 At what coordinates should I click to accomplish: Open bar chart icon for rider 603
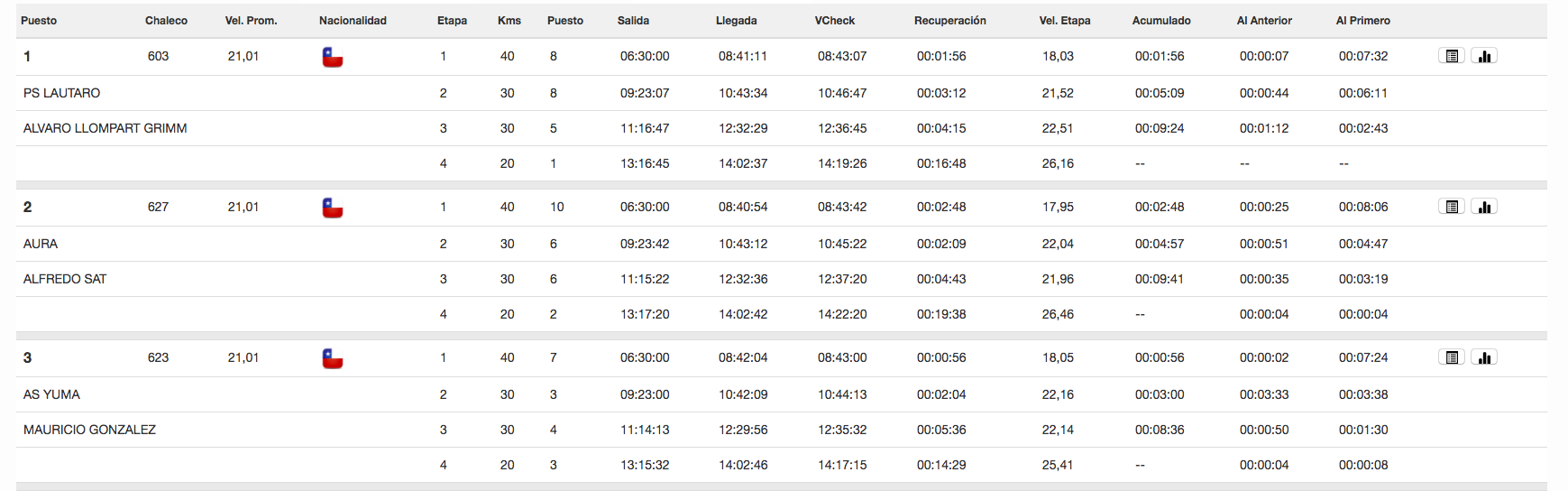pyautogui.click(x=1484, y=56)
